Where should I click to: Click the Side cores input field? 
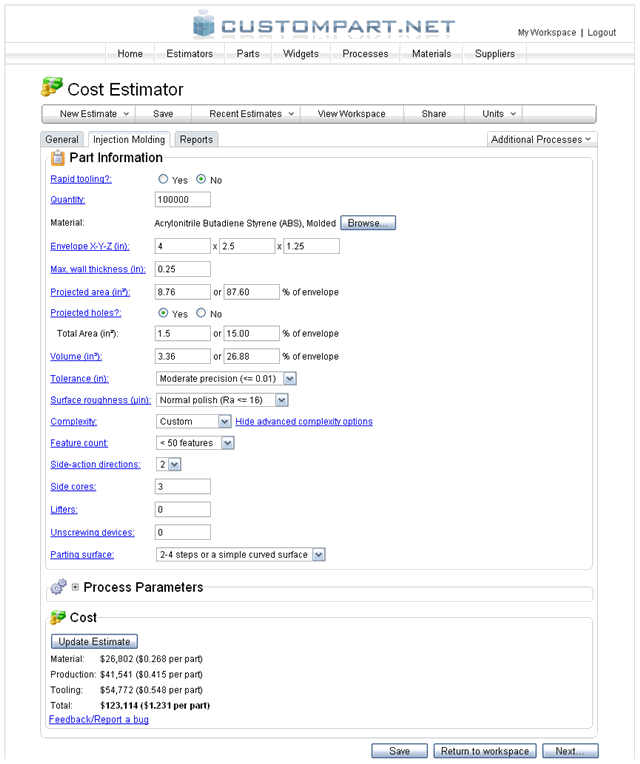(183, 486)
